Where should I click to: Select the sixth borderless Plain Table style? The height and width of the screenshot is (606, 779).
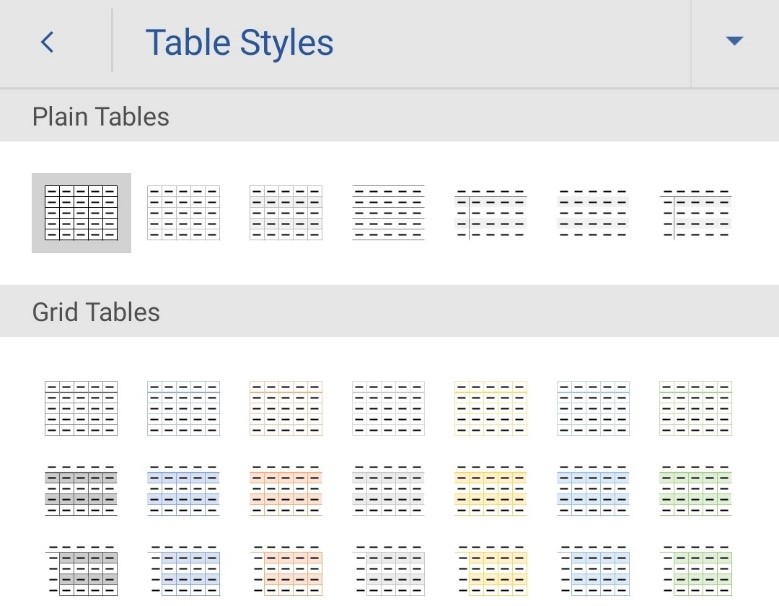click(592, 212)
